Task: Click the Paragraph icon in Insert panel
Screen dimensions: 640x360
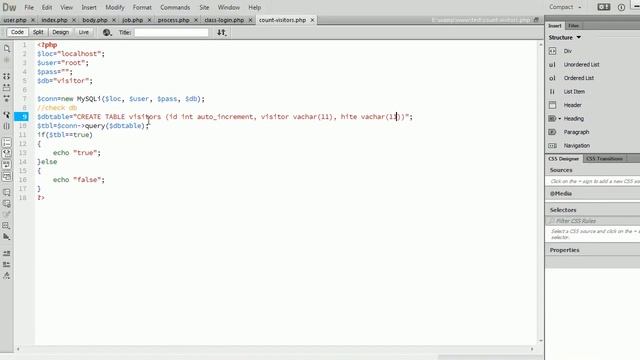Action: [552, 132]
